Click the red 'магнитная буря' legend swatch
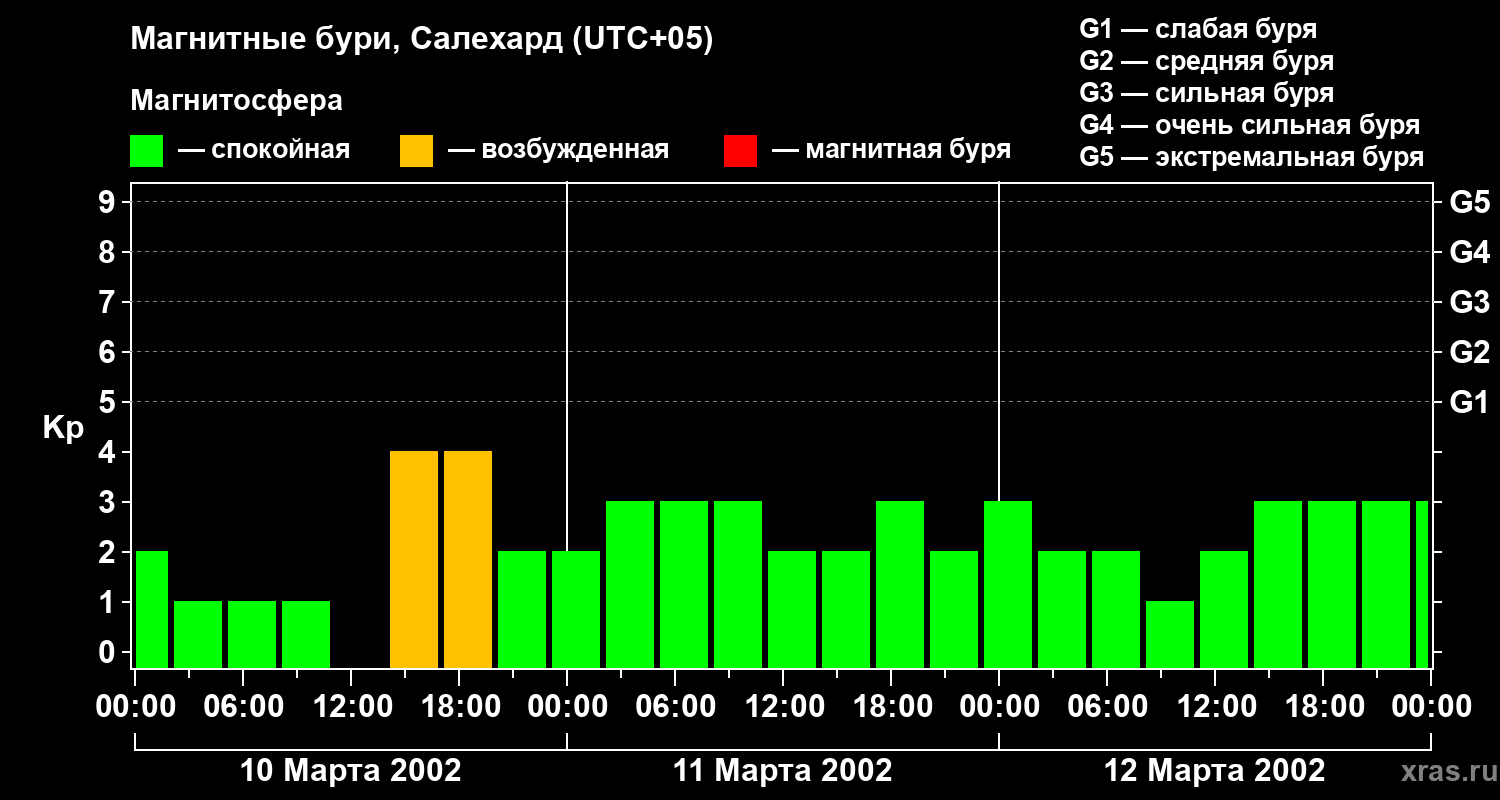Screen dimensions: 1500x800 (x=740, y=151)
